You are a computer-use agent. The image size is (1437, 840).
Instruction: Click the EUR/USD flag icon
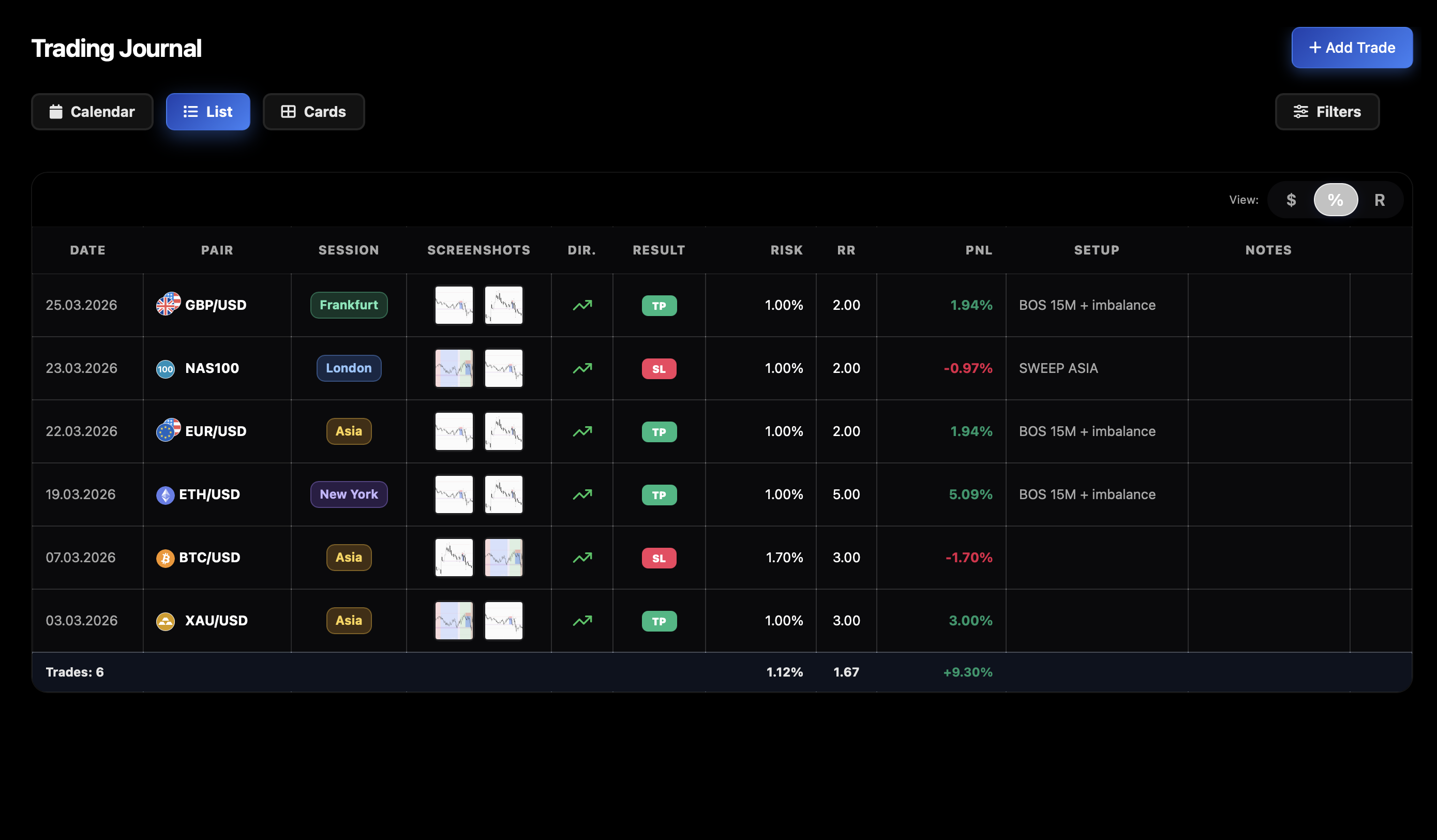pyautogui.click(x=168, y=430)
